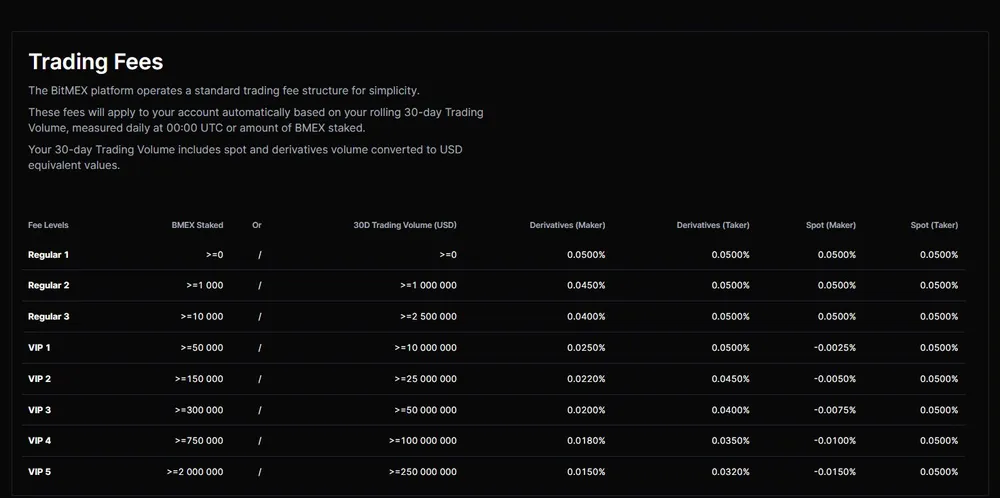Click the >=750 000 BMEX staked value

(199, 441)
